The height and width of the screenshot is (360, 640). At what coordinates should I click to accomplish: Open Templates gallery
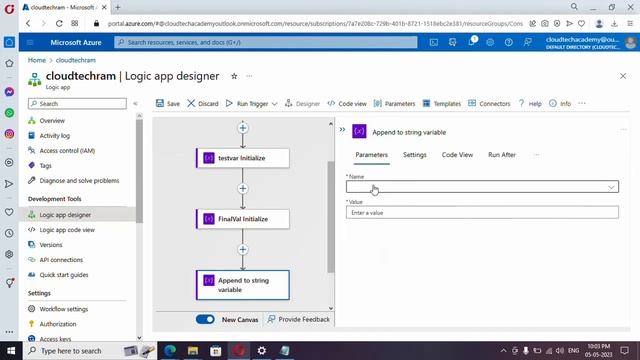442,104
